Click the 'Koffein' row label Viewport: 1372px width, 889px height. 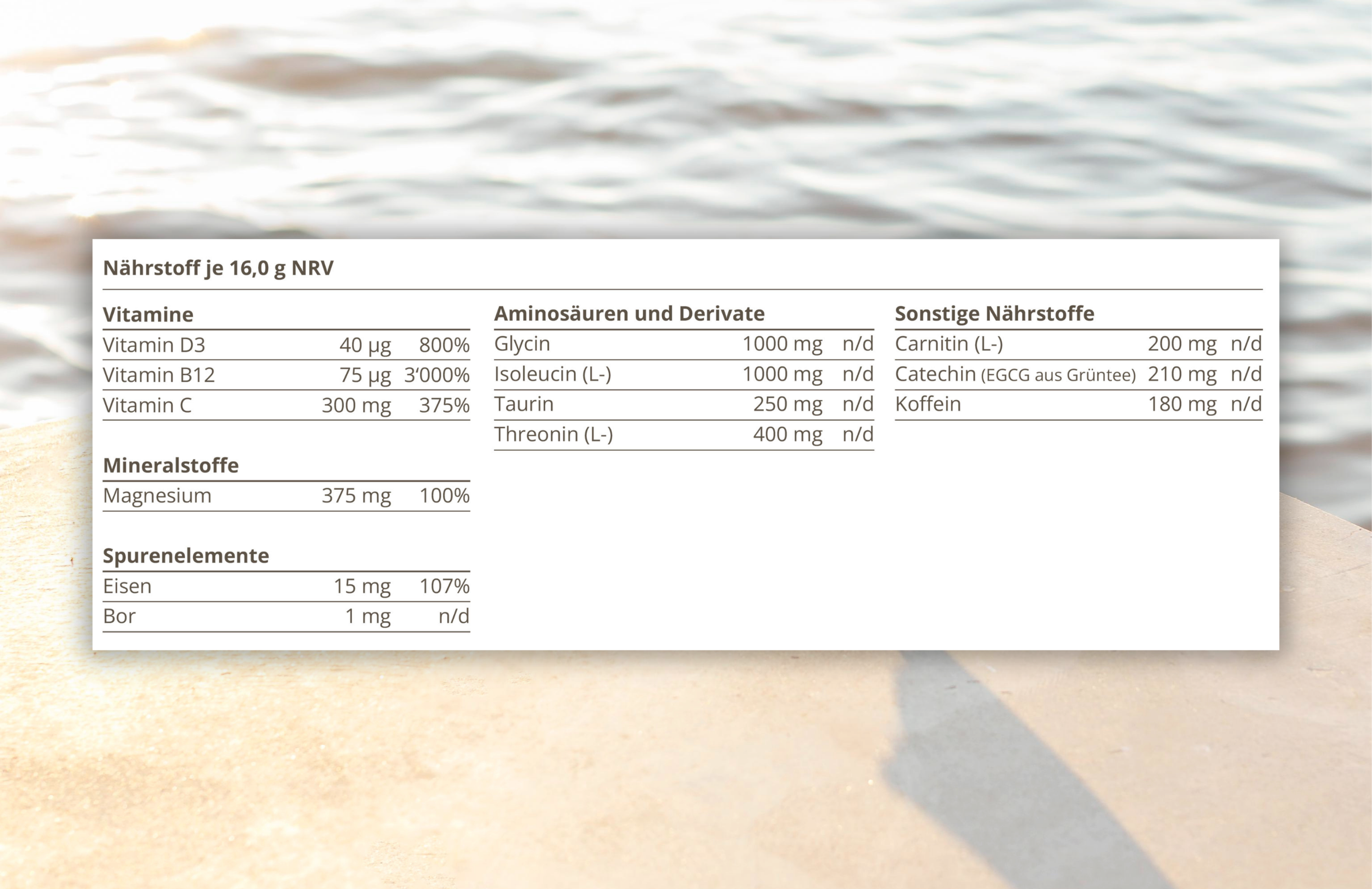928,404
